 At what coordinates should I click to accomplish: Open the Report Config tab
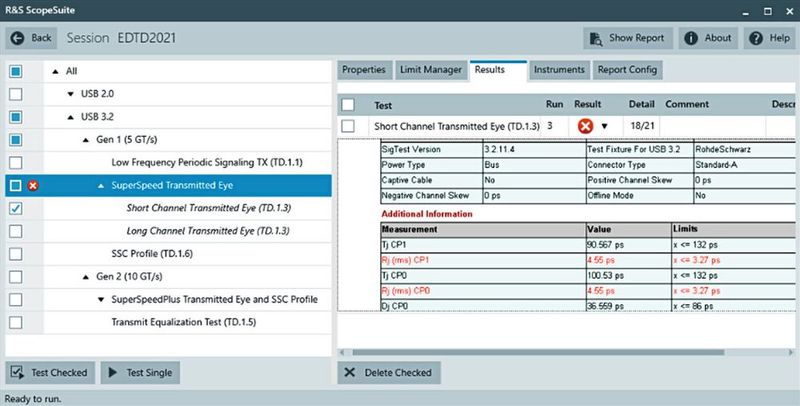tap(628, 70)
